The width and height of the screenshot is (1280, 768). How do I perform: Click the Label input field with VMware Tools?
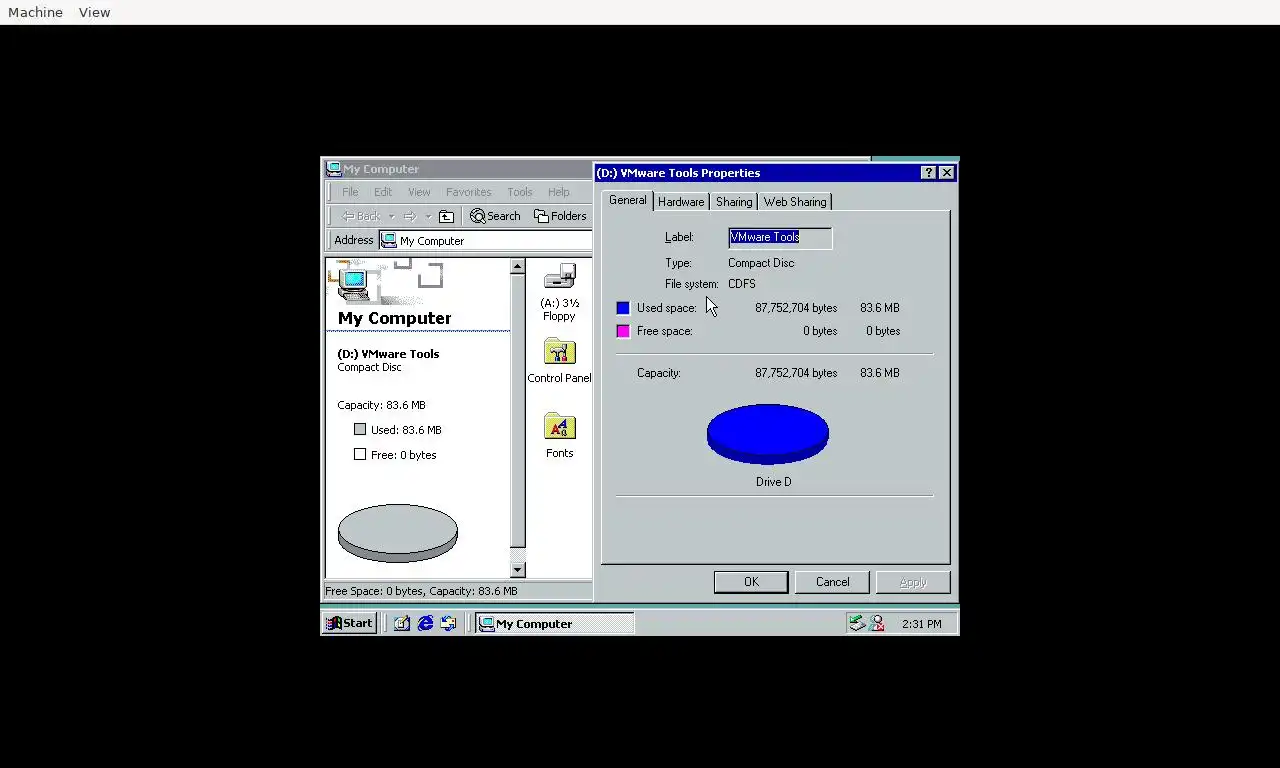pyautogui.click(x=780, y=237)
